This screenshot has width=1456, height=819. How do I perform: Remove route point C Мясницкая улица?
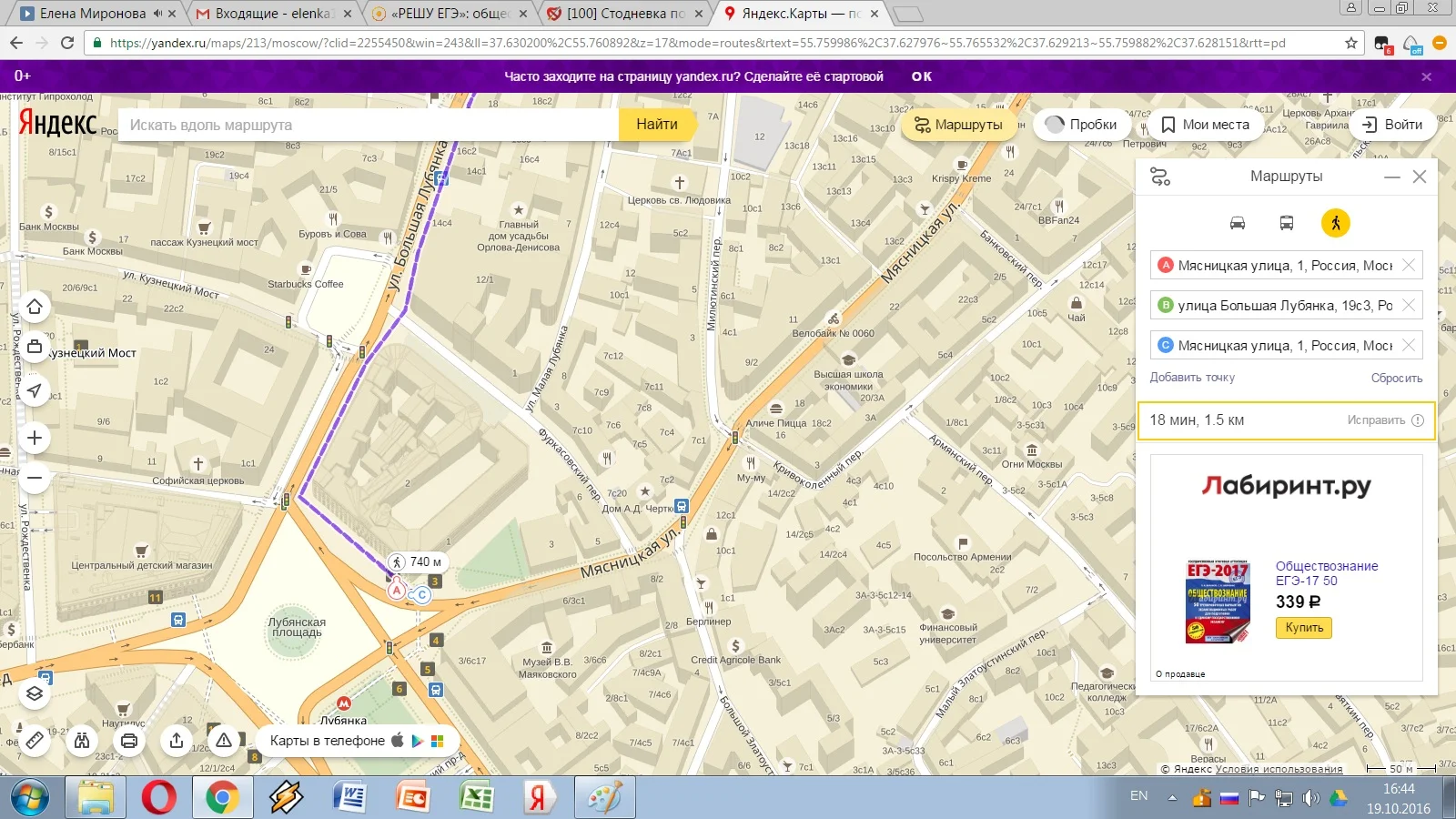pos(1409,345)
